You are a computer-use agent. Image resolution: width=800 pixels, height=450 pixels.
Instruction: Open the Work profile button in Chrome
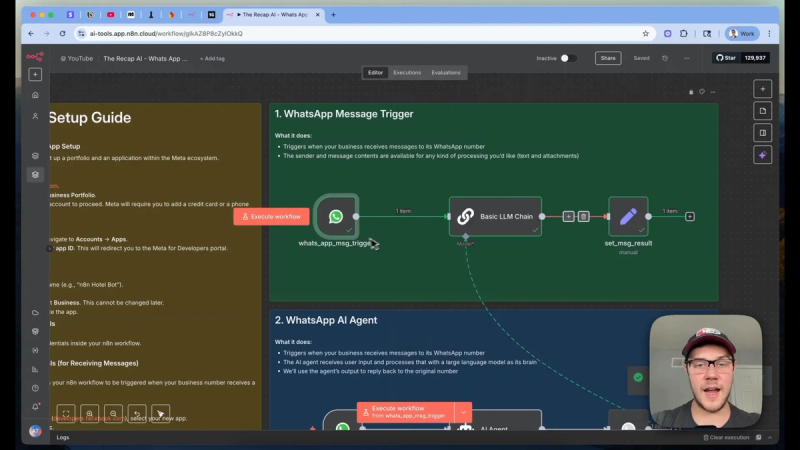[x=742, y=34]
